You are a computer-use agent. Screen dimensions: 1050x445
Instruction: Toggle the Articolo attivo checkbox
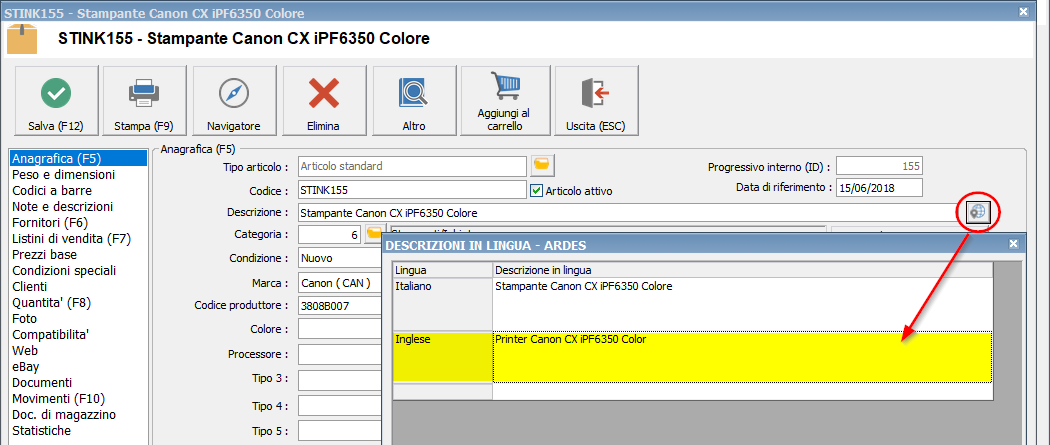[x=536, y=190]
